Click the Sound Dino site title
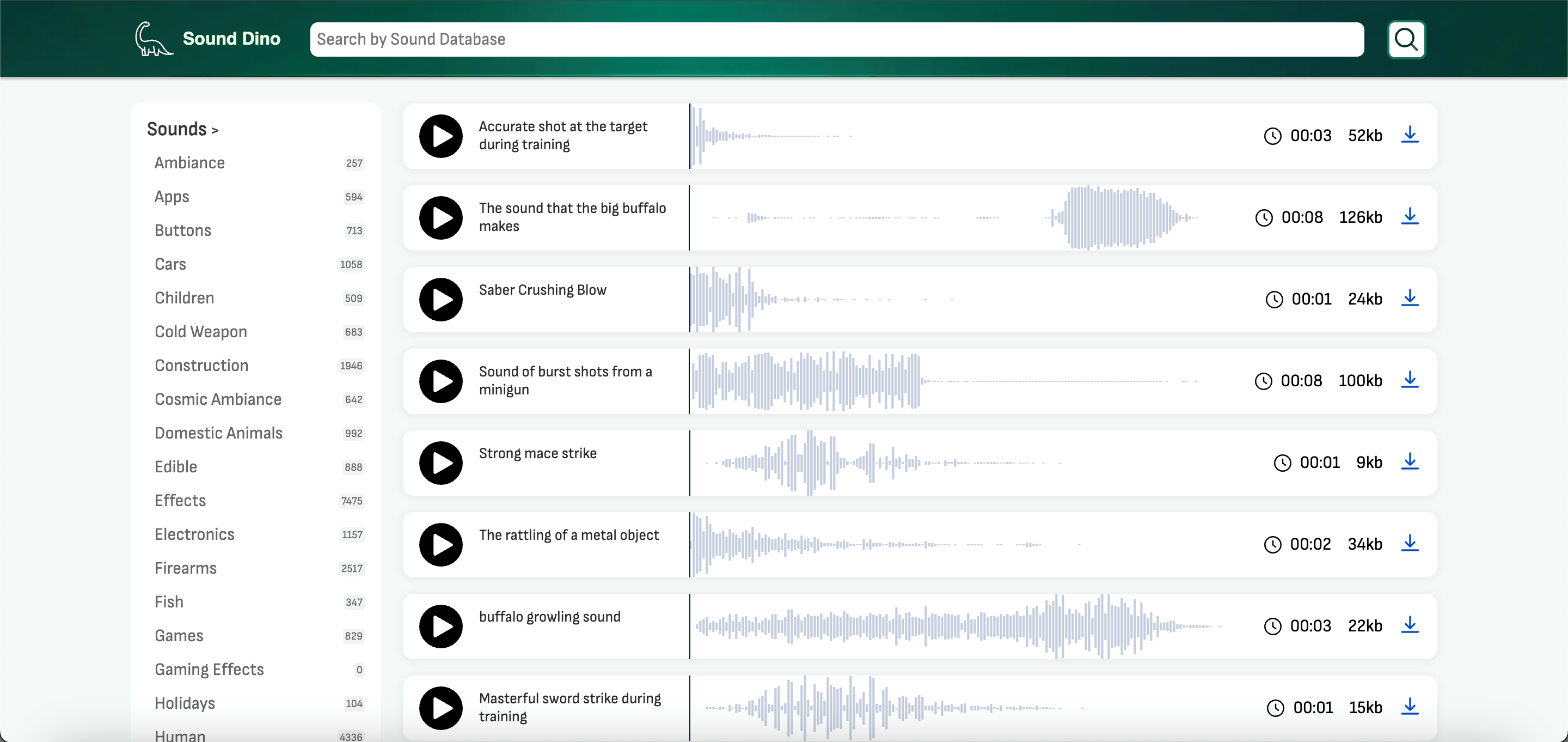The width and height of the screenshot is (1568, 742). pyautogui.click(x=231, y=38)
